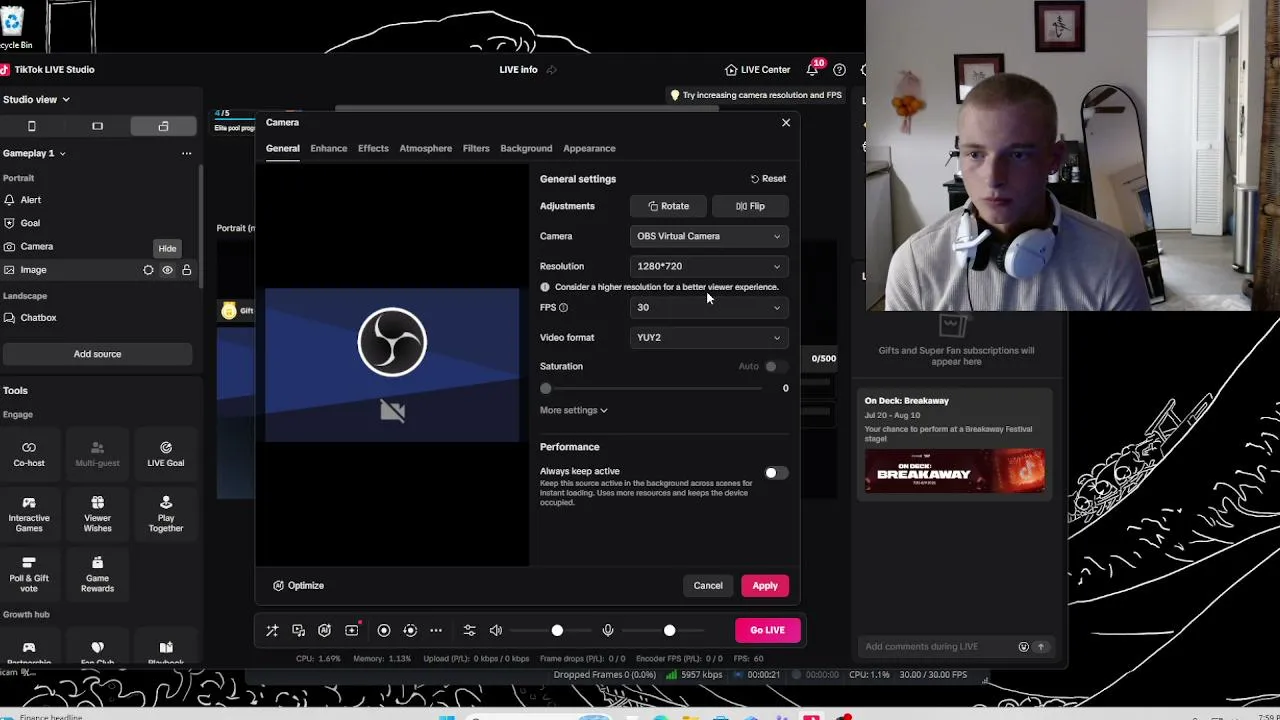
Task: Toggle Always keep active switch
Action: [x=776, y=473]
